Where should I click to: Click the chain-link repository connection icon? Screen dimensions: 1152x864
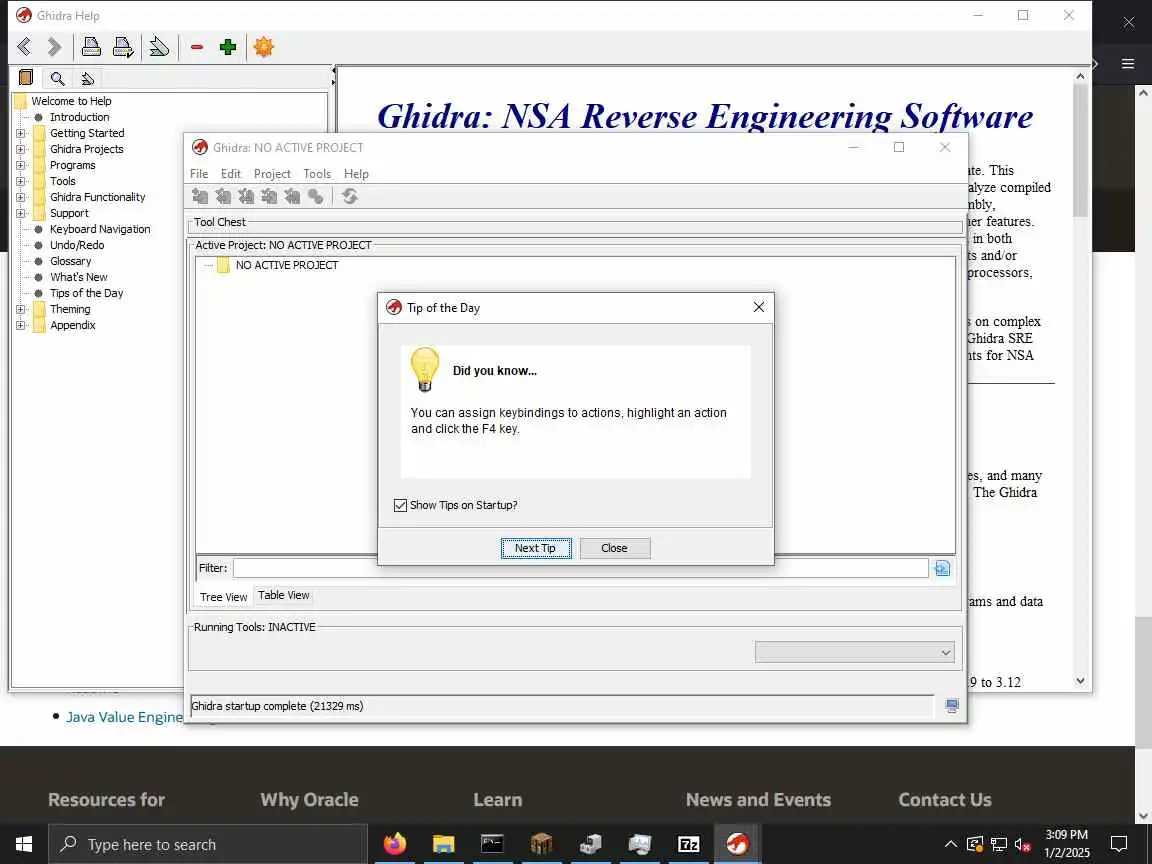tap(315, 196)
